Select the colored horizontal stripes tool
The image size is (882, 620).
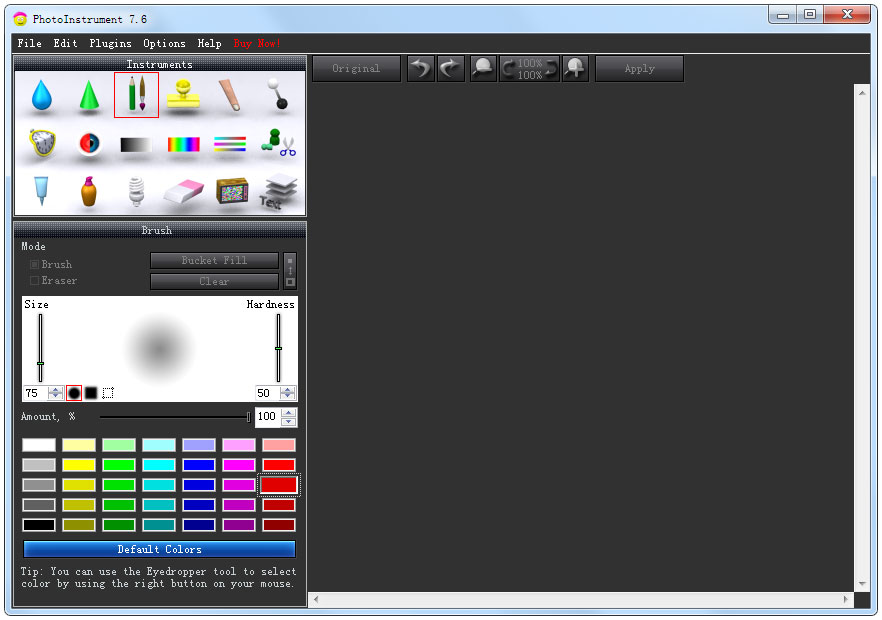coord(230,144)
